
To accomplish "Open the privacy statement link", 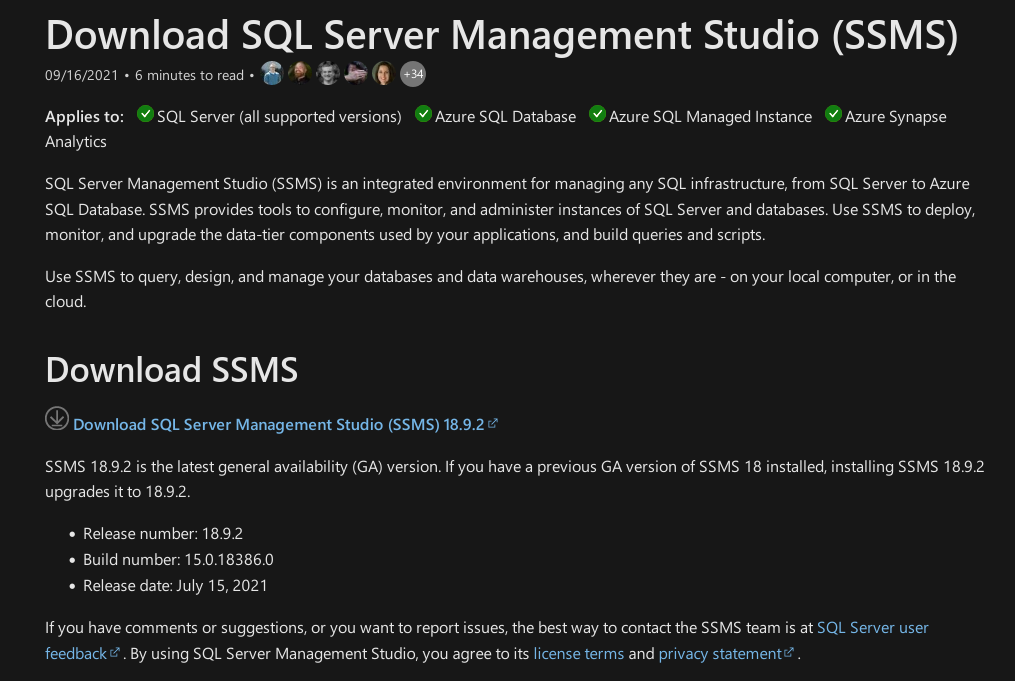I will [720, 654].
